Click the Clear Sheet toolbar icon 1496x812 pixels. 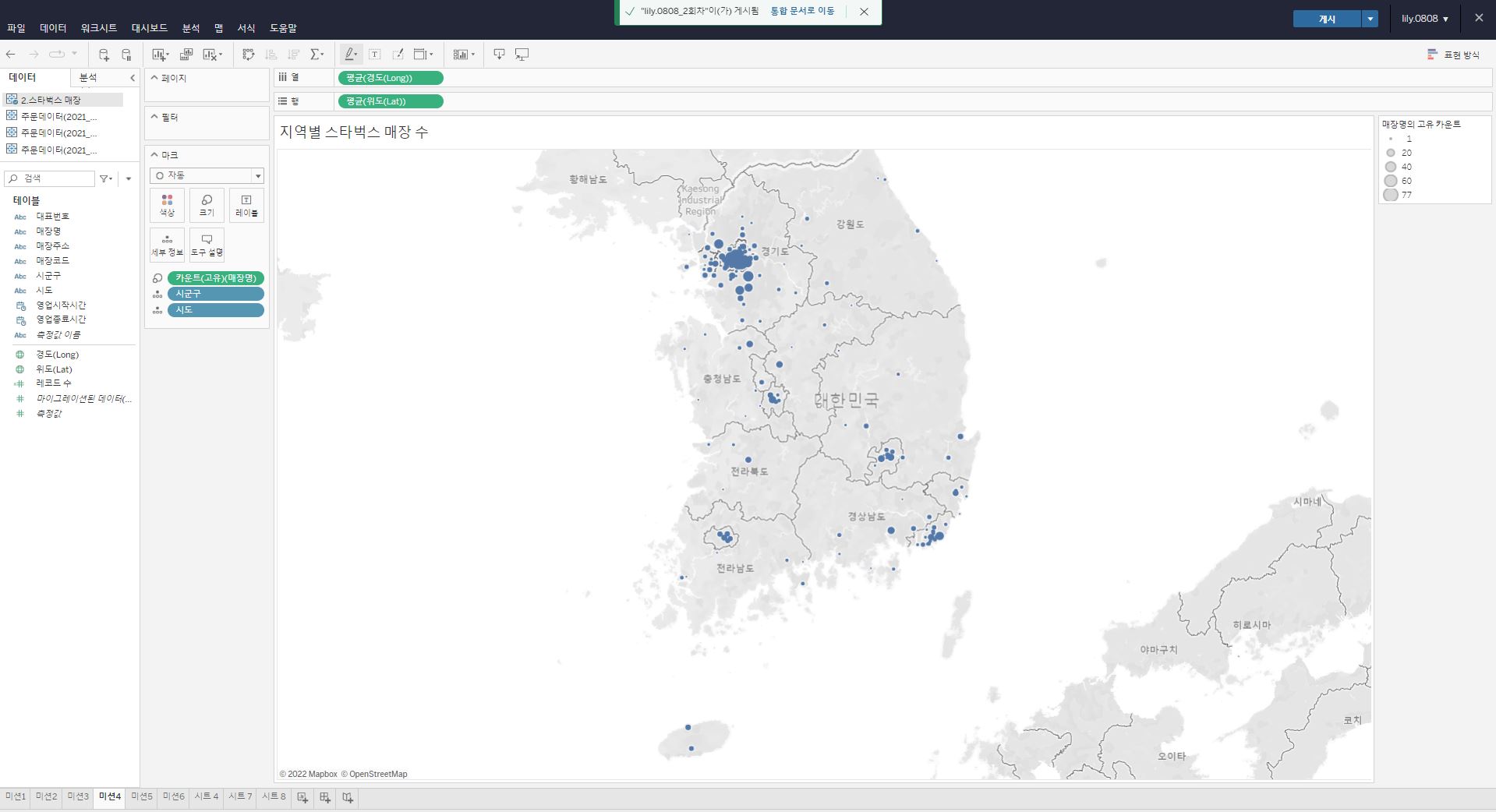click(x=209, y=55)
